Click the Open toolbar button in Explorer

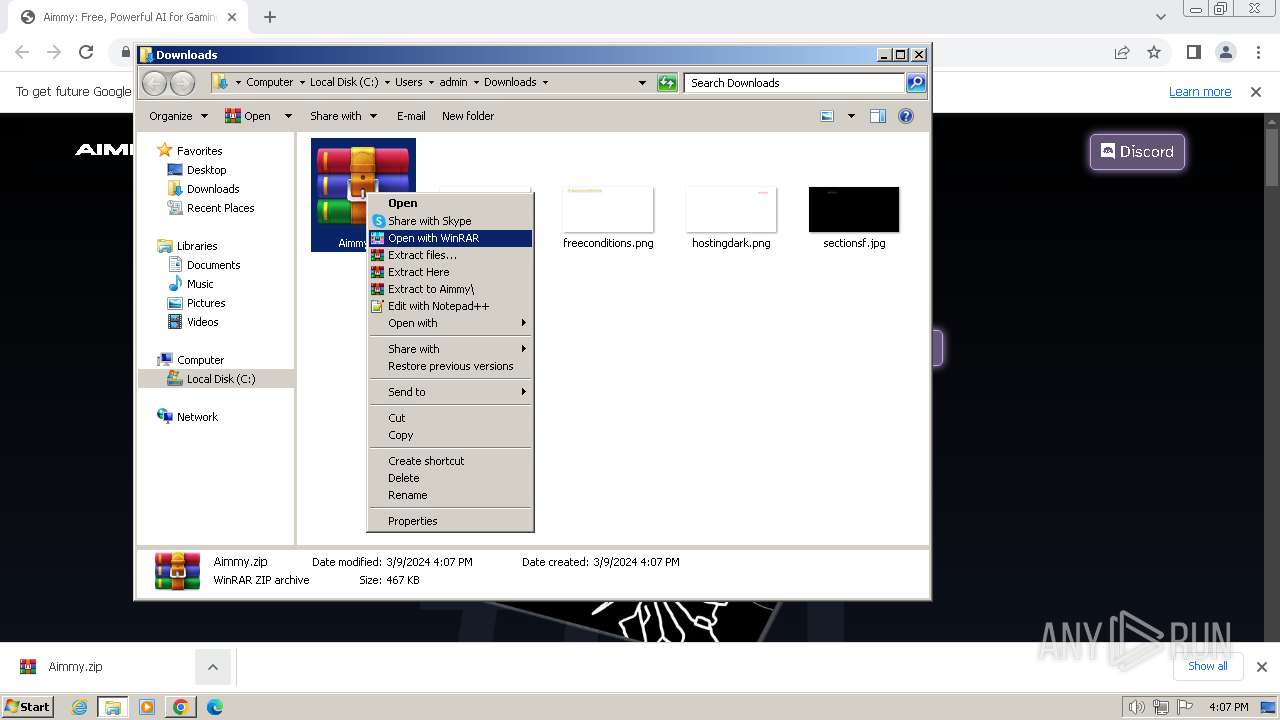[x=248, y=116]
